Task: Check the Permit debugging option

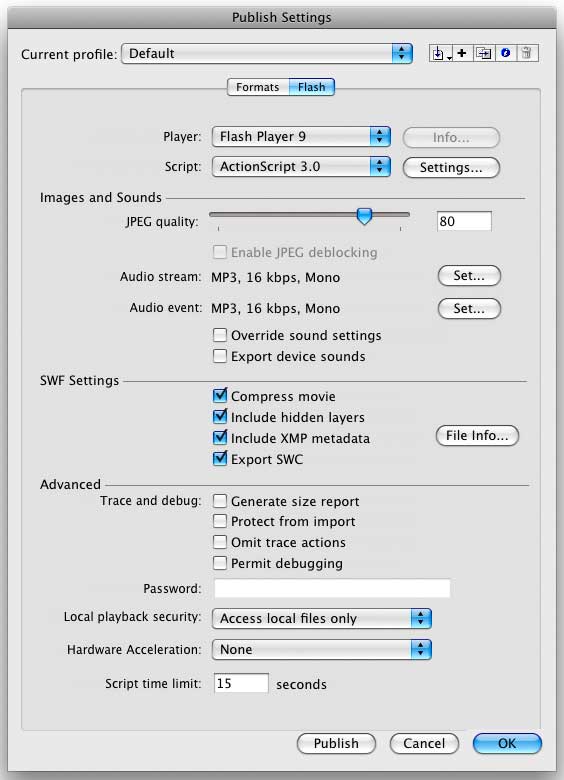Action: coord(220,563)
